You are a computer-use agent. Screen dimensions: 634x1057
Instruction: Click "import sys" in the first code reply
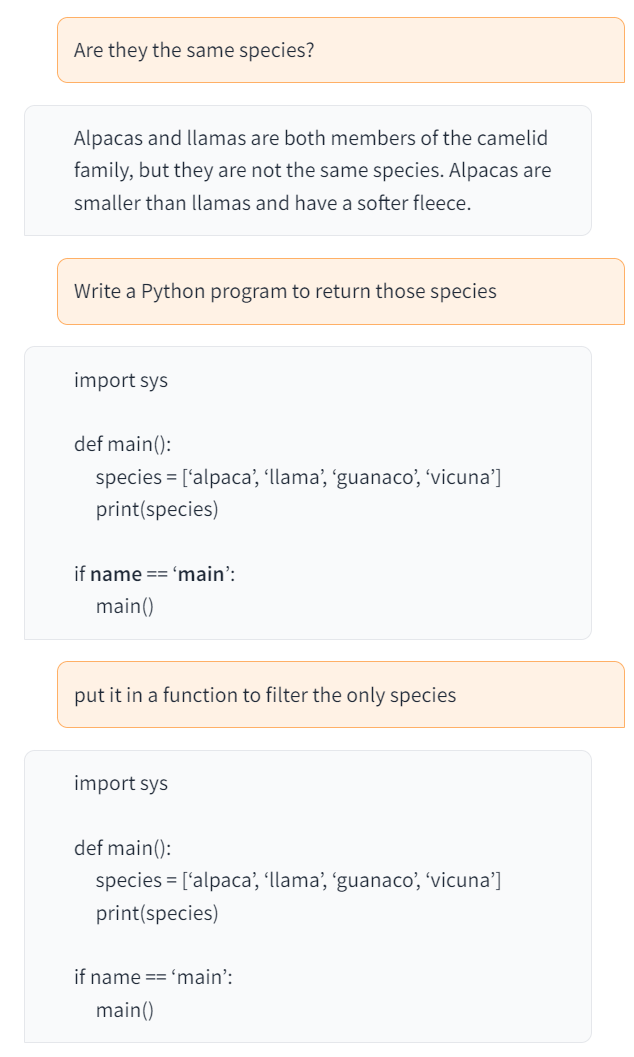click(x=121, y=380)
